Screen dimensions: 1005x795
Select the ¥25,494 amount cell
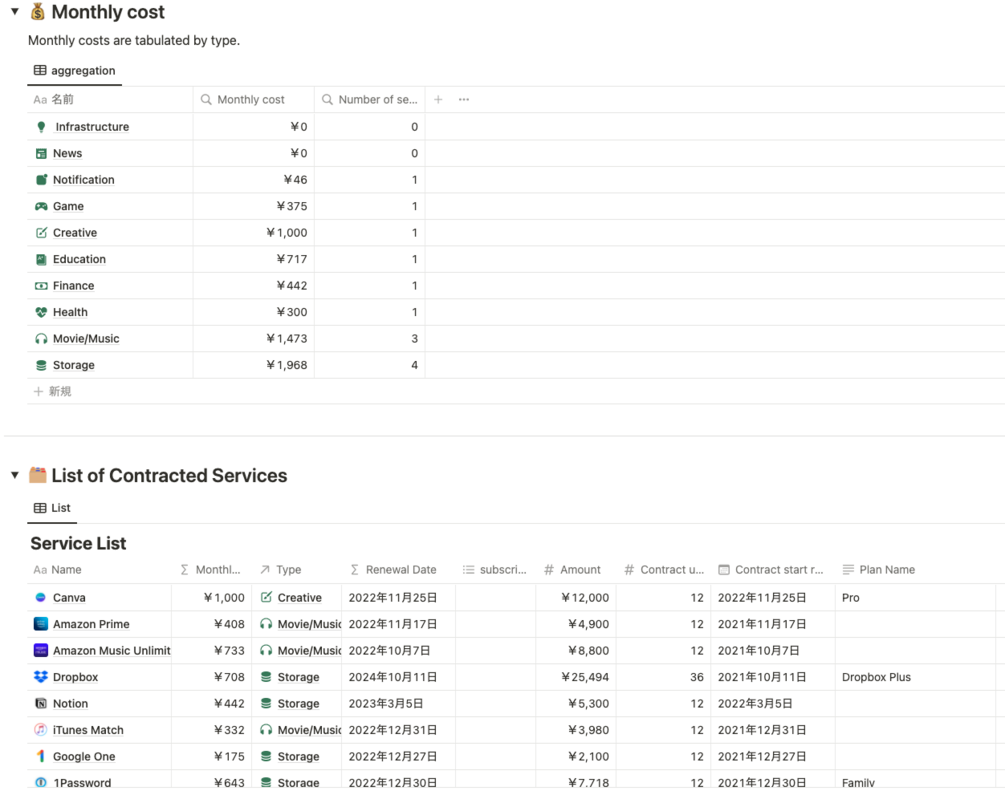pos(576,677)
